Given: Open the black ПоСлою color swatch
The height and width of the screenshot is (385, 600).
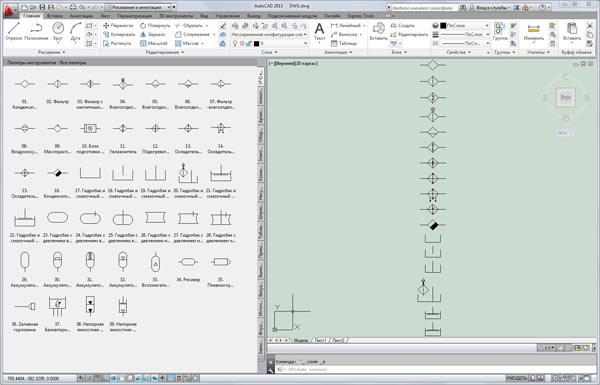Looking at the screenshot, I should point(443,26).
